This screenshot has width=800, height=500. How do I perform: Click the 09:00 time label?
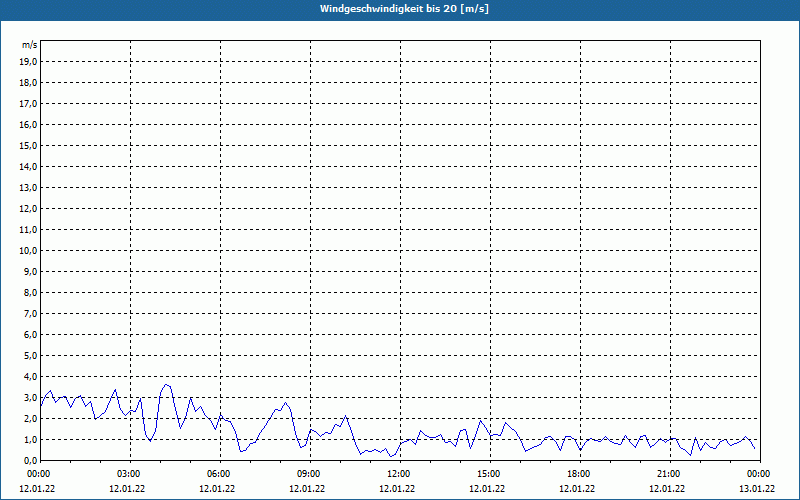pos(310,474)
